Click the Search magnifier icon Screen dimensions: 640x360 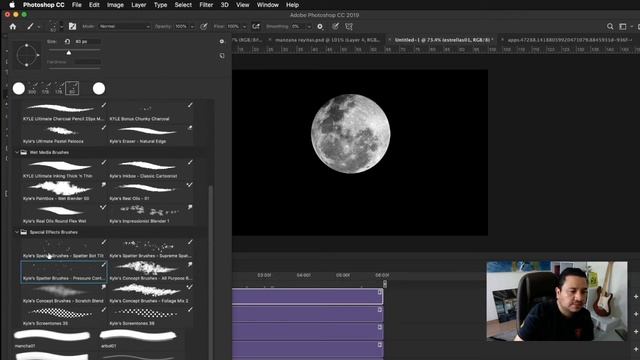tap(610, 27)
